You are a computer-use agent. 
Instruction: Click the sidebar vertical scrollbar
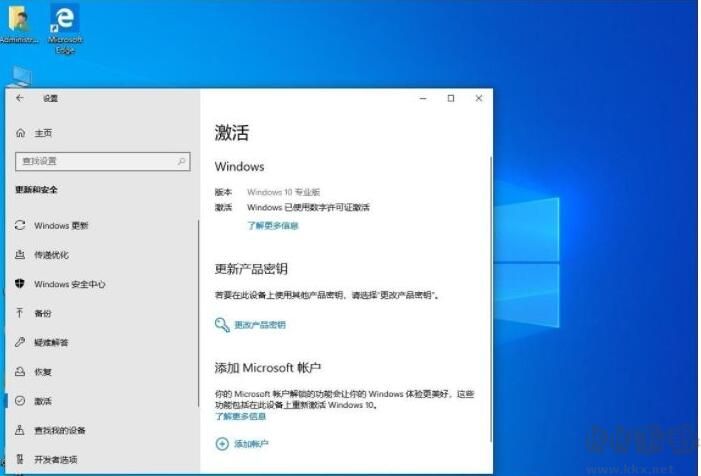(198, 313)
